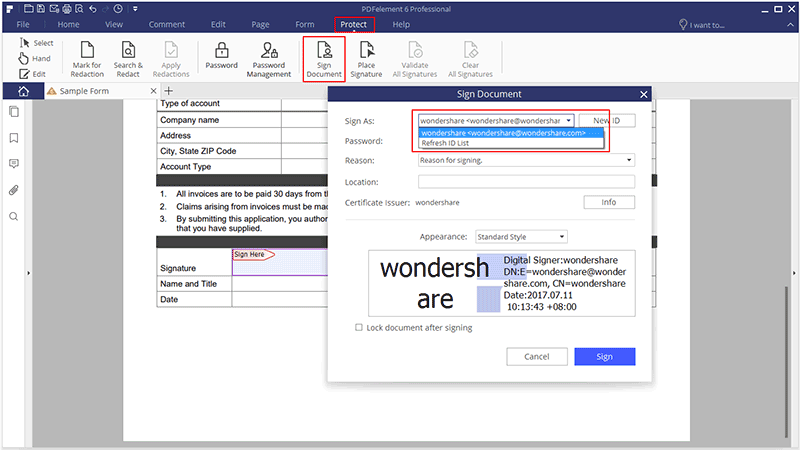The height and width of the screenshot is (450, 800).
Task: Close the Sample Form tab
Action: 153,91
